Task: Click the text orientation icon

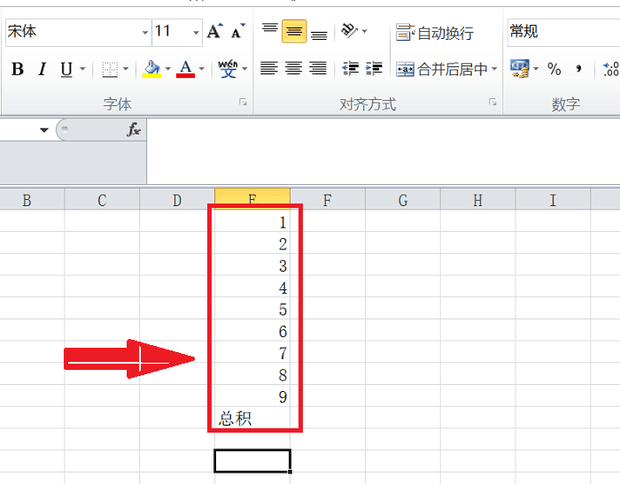Action: coord(348,32)
